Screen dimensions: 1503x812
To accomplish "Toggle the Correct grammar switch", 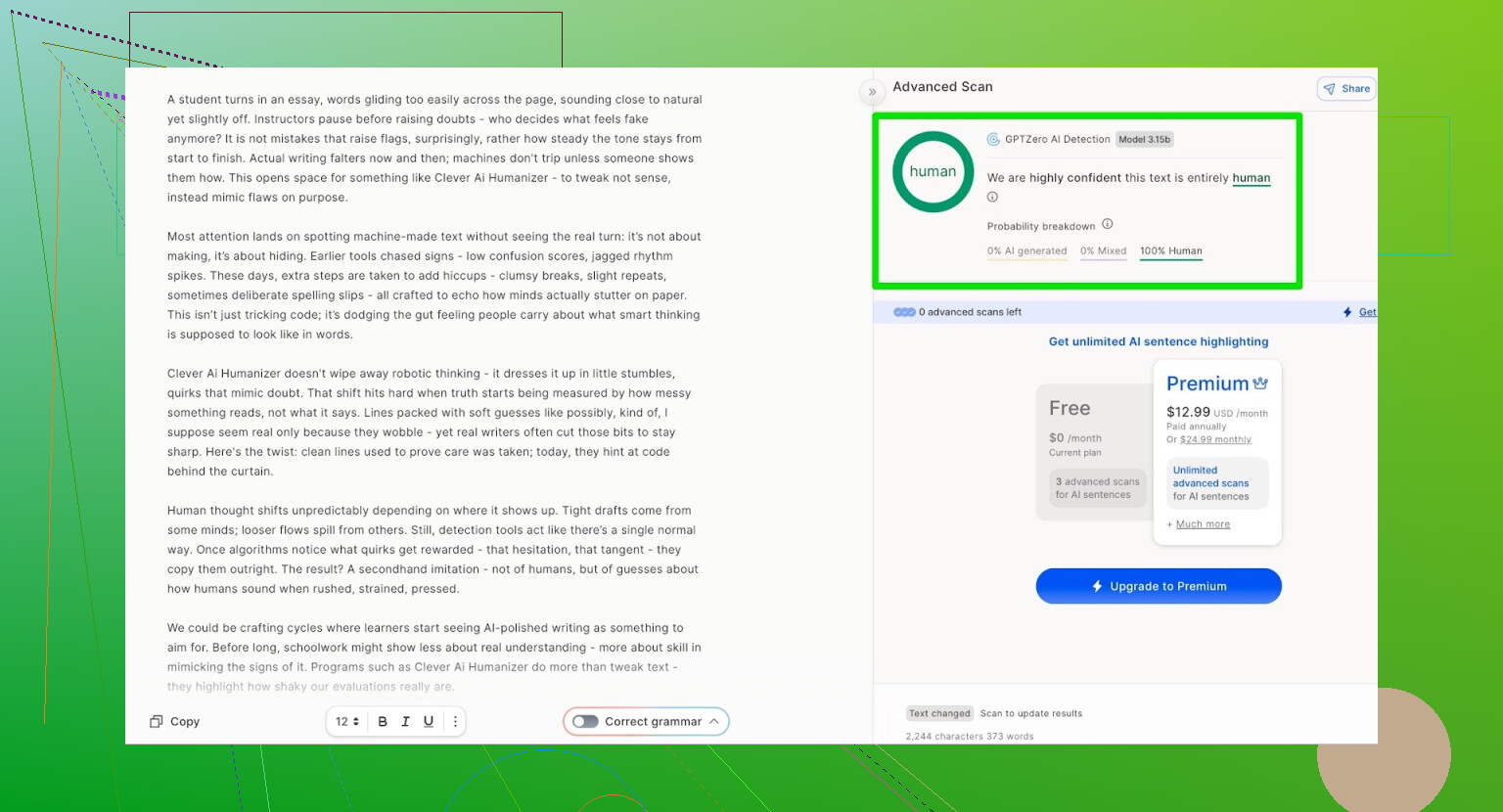I will click(x=585, y=721).
